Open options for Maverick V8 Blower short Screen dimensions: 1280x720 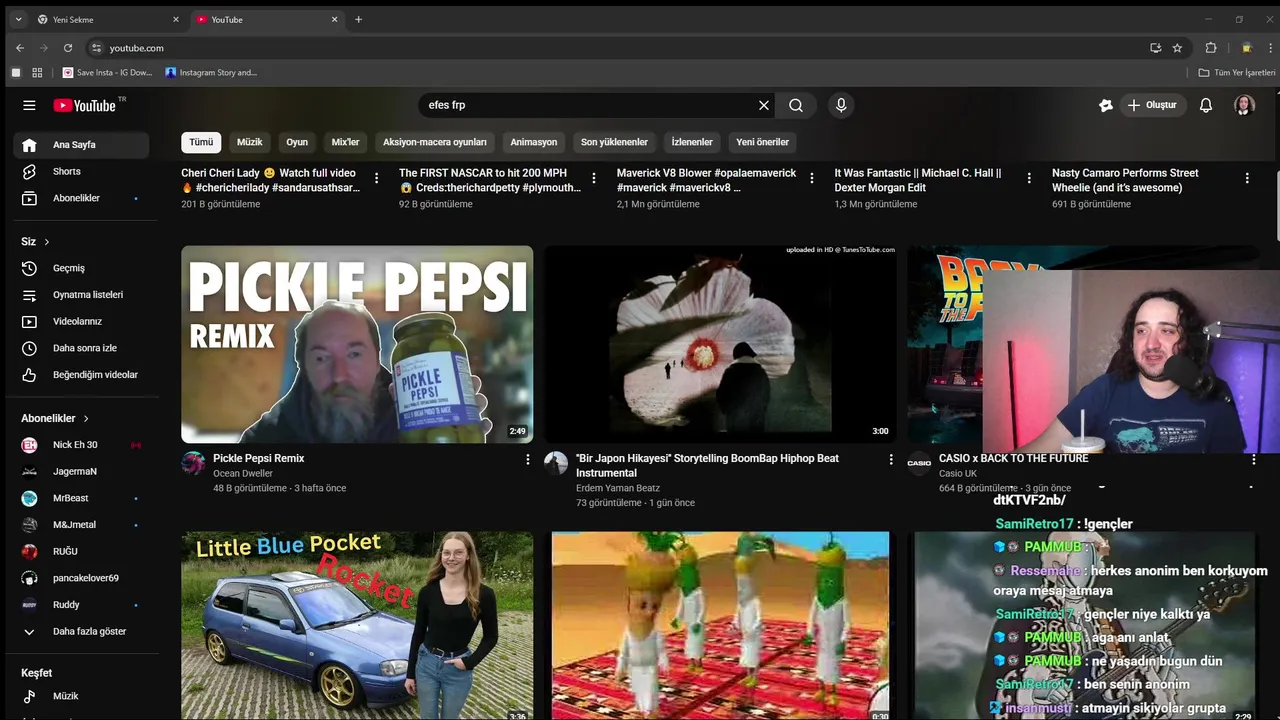(x=812, y=178)
